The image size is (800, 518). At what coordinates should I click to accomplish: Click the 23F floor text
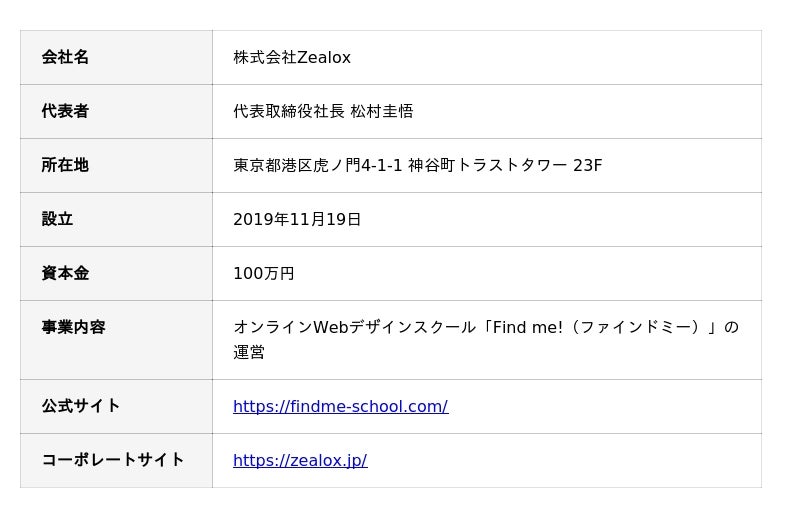[588, 165]
